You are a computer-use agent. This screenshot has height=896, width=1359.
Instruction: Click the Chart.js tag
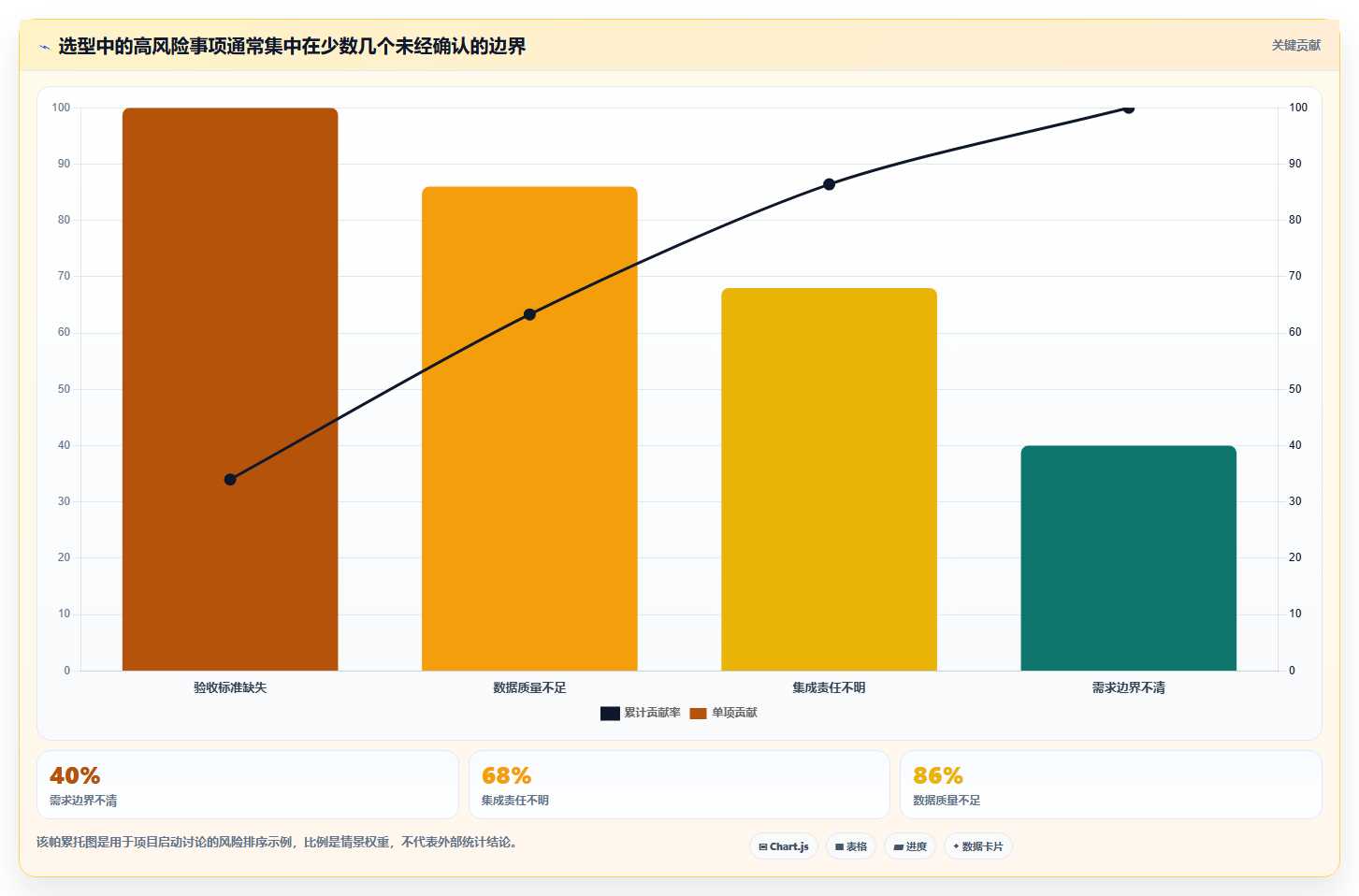coord(784,846)
